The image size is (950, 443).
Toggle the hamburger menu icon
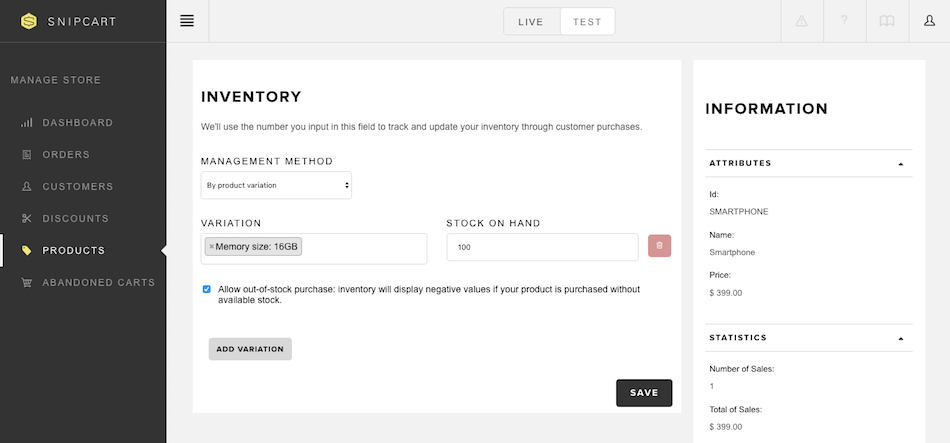pyautogui.click(x=187, y=21)
